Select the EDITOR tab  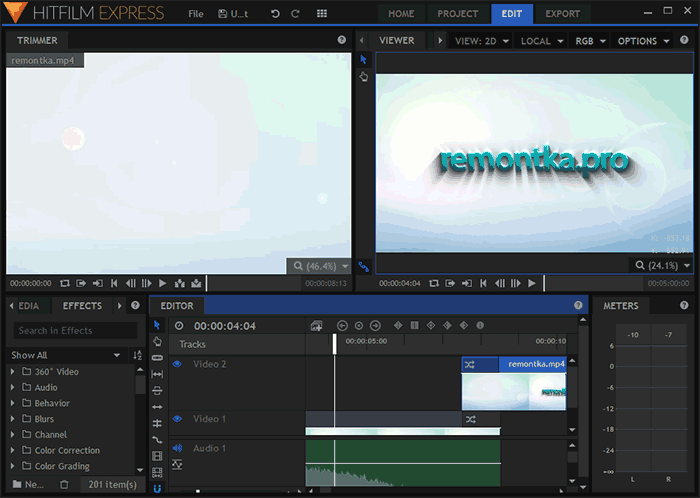(177, 306)
